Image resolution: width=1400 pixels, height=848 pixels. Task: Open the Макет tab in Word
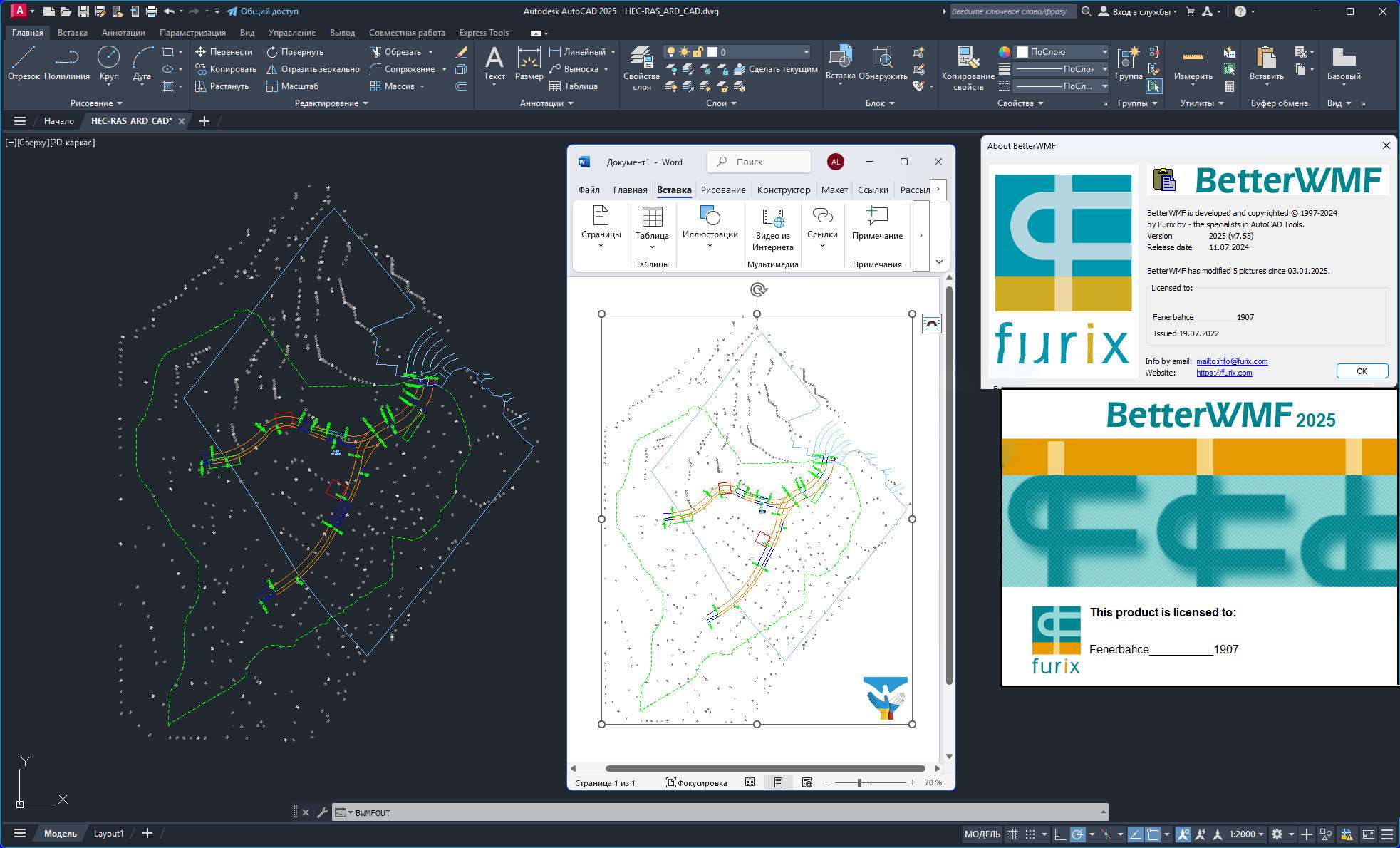(834, 190)
